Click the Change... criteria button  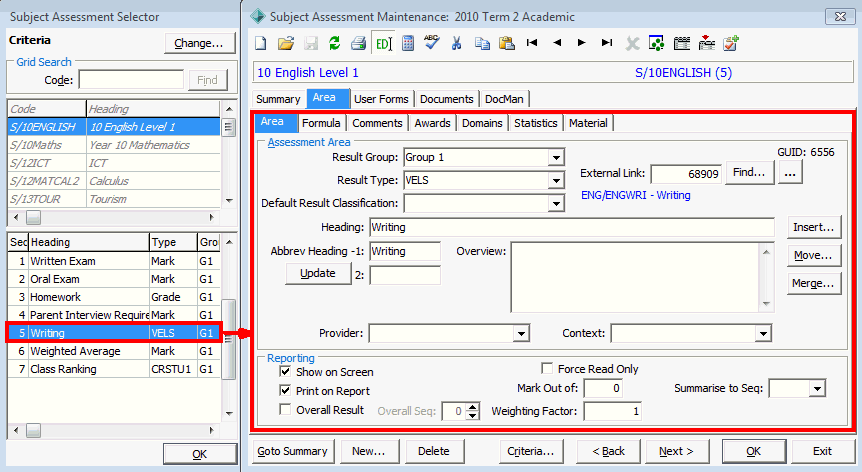coord(199,43)
